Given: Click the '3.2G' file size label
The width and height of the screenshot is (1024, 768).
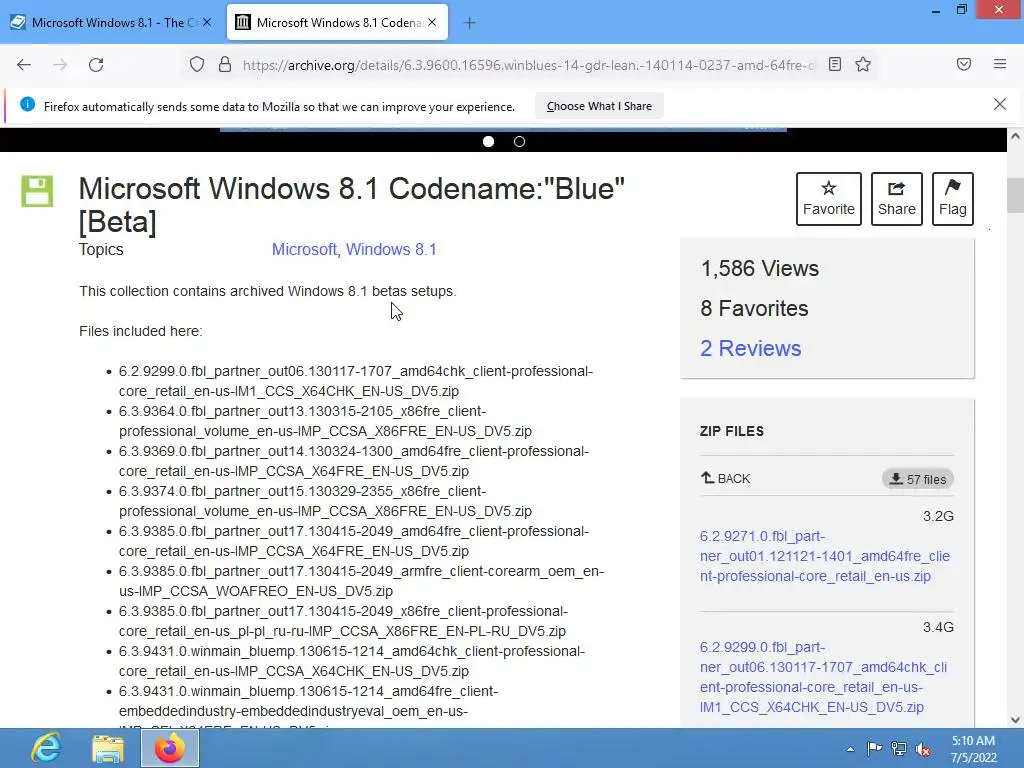Looking at the screenshot, I should pyautogui.click(x=938, y=516).
